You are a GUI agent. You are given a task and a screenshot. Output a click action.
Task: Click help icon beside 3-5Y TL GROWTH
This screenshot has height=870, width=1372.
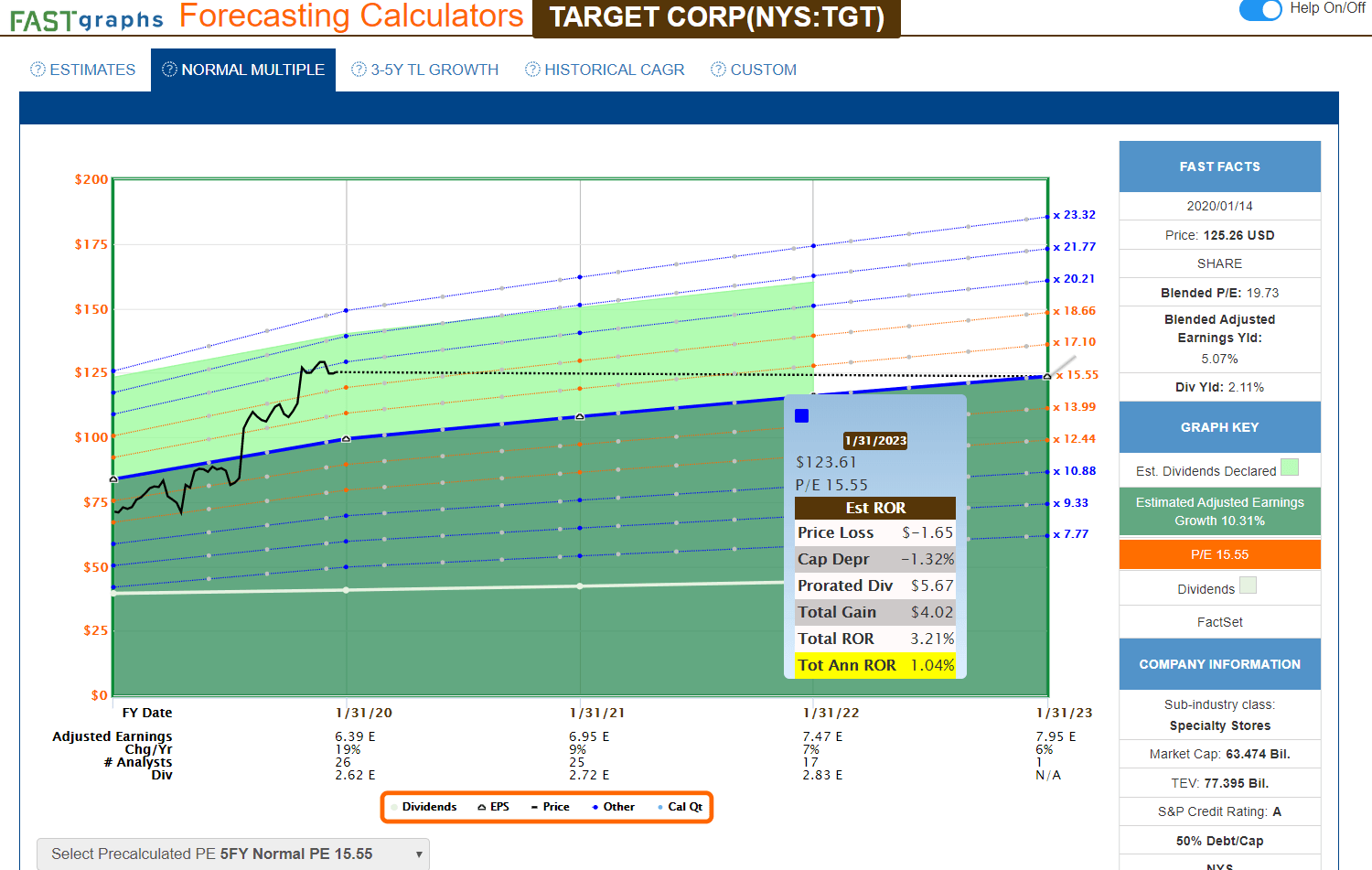point(359,70)
